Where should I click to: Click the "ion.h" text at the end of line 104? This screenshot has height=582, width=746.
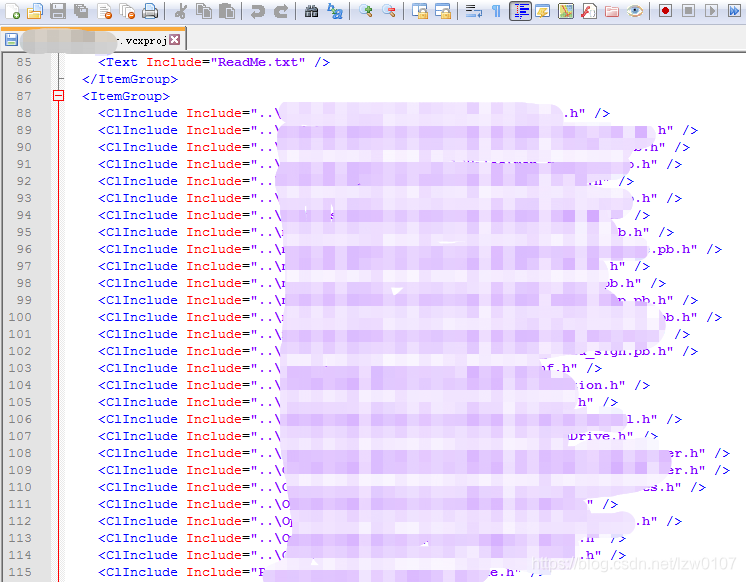[600, 385]
